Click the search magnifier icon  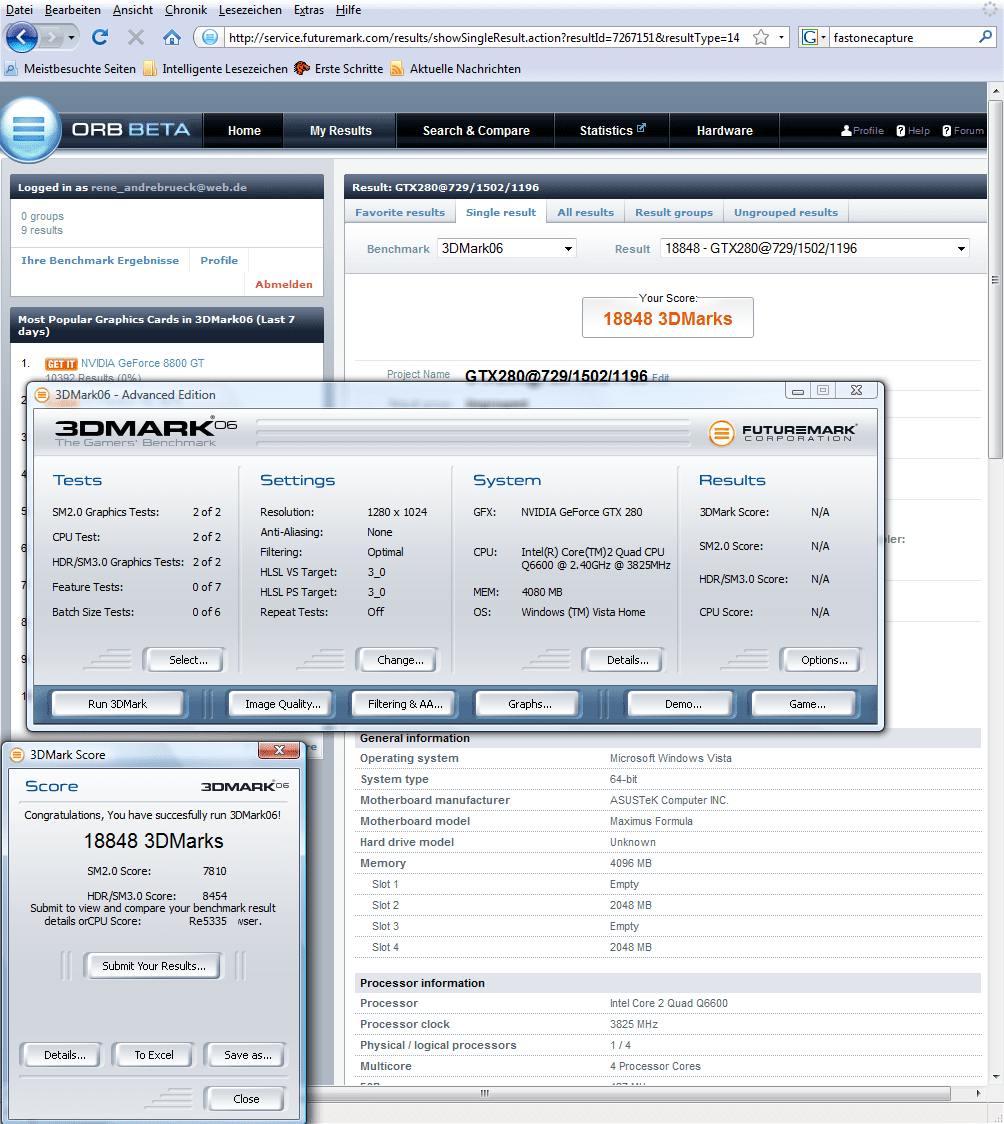point(986,37)
